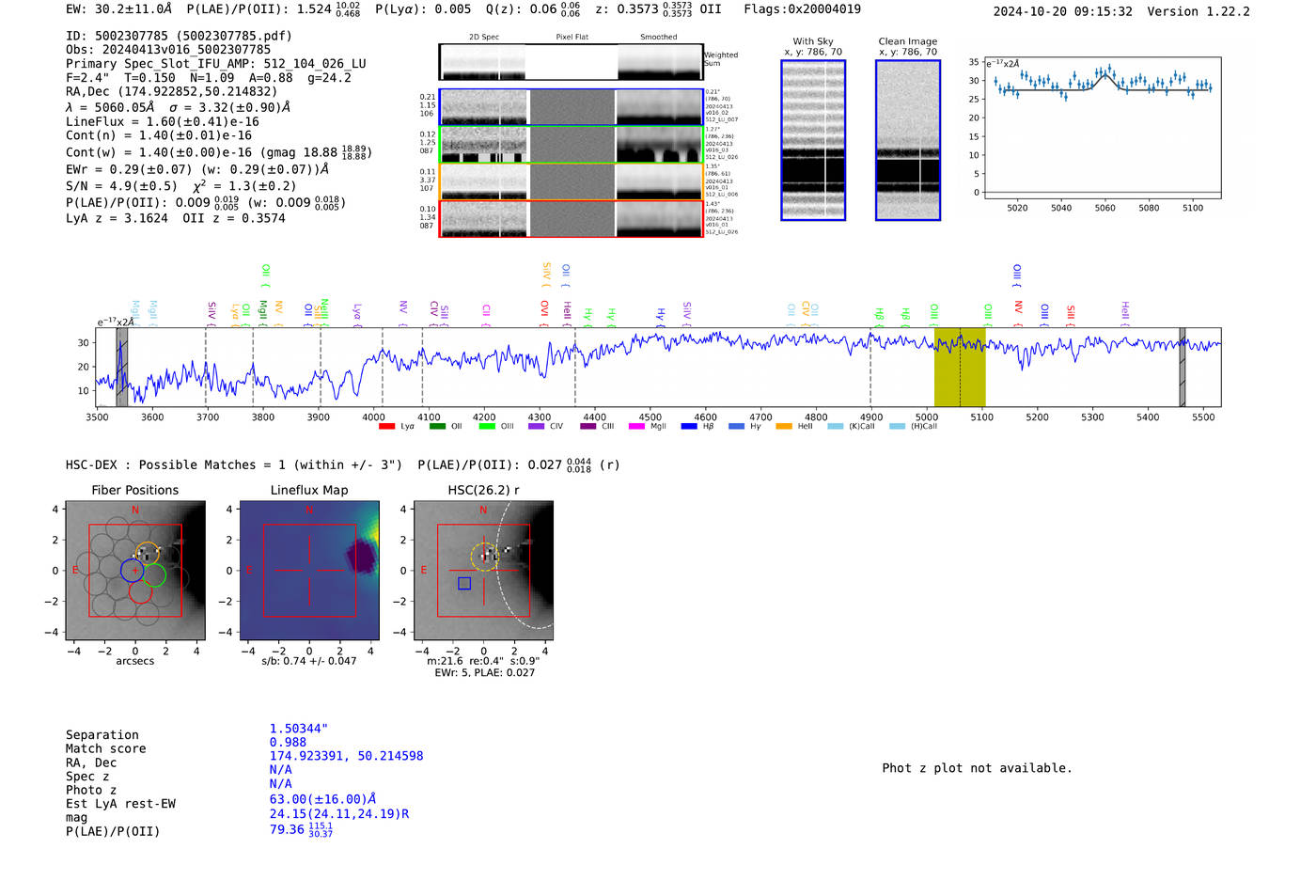
Task: Select the green fiber circle in Fiber Positions
Action: [154, 575]
